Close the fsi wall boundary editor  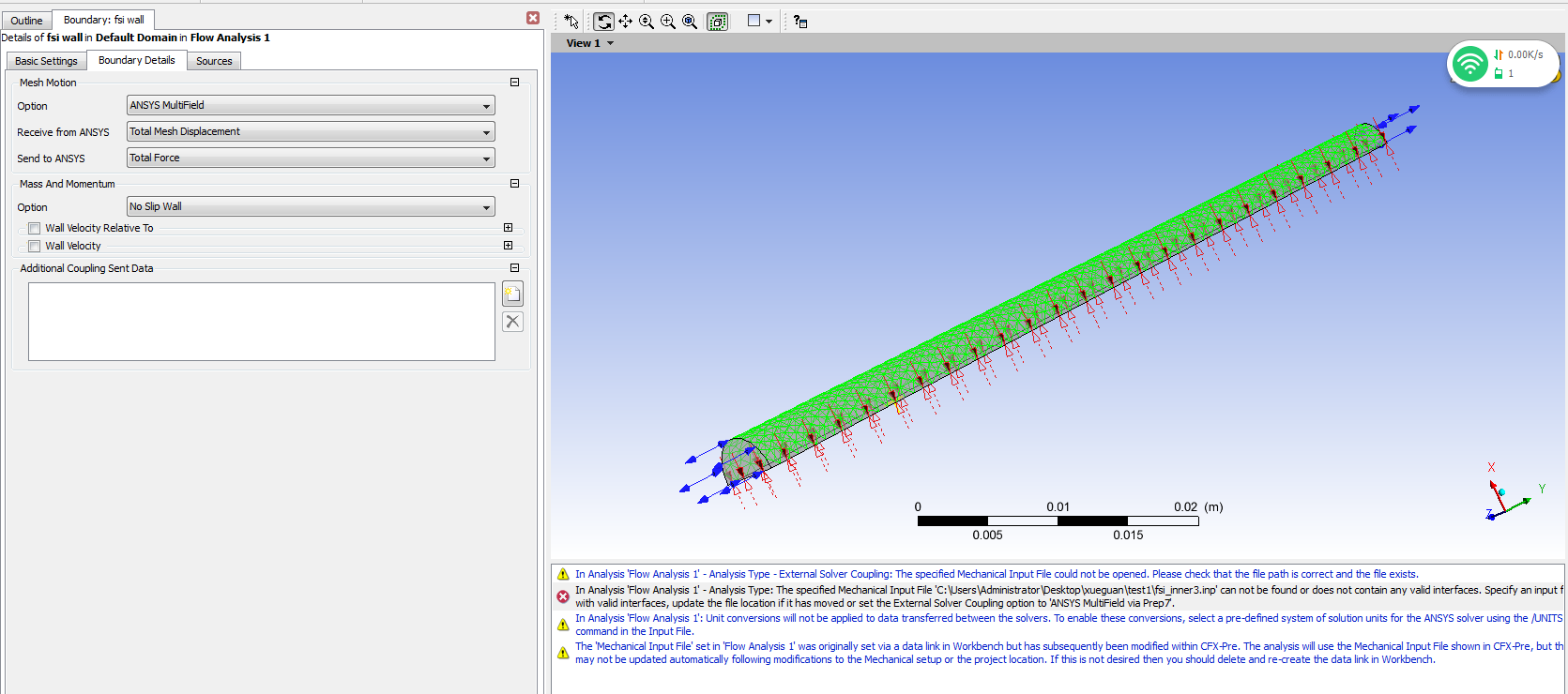(x=533, y=18)
